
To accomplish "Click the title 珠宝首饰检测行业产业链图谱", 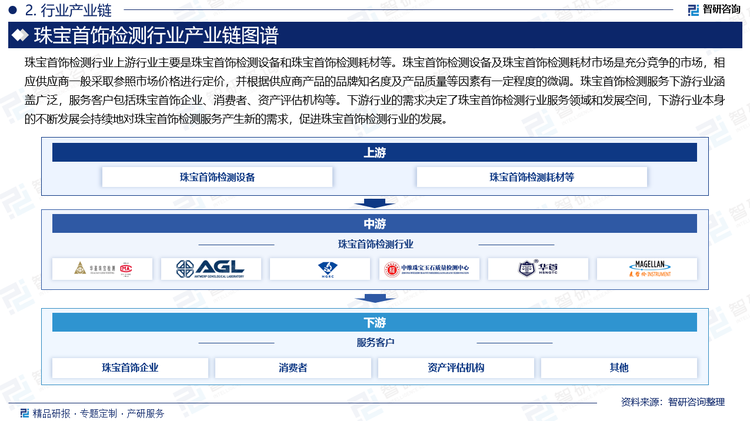I will [156, 35].
